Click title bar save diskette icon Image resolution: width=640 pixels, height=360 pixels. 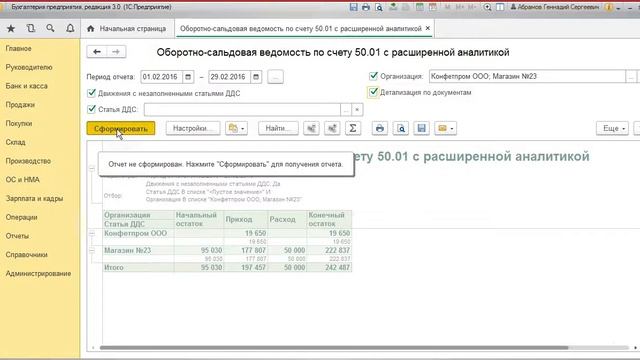(x=353, y=7)
